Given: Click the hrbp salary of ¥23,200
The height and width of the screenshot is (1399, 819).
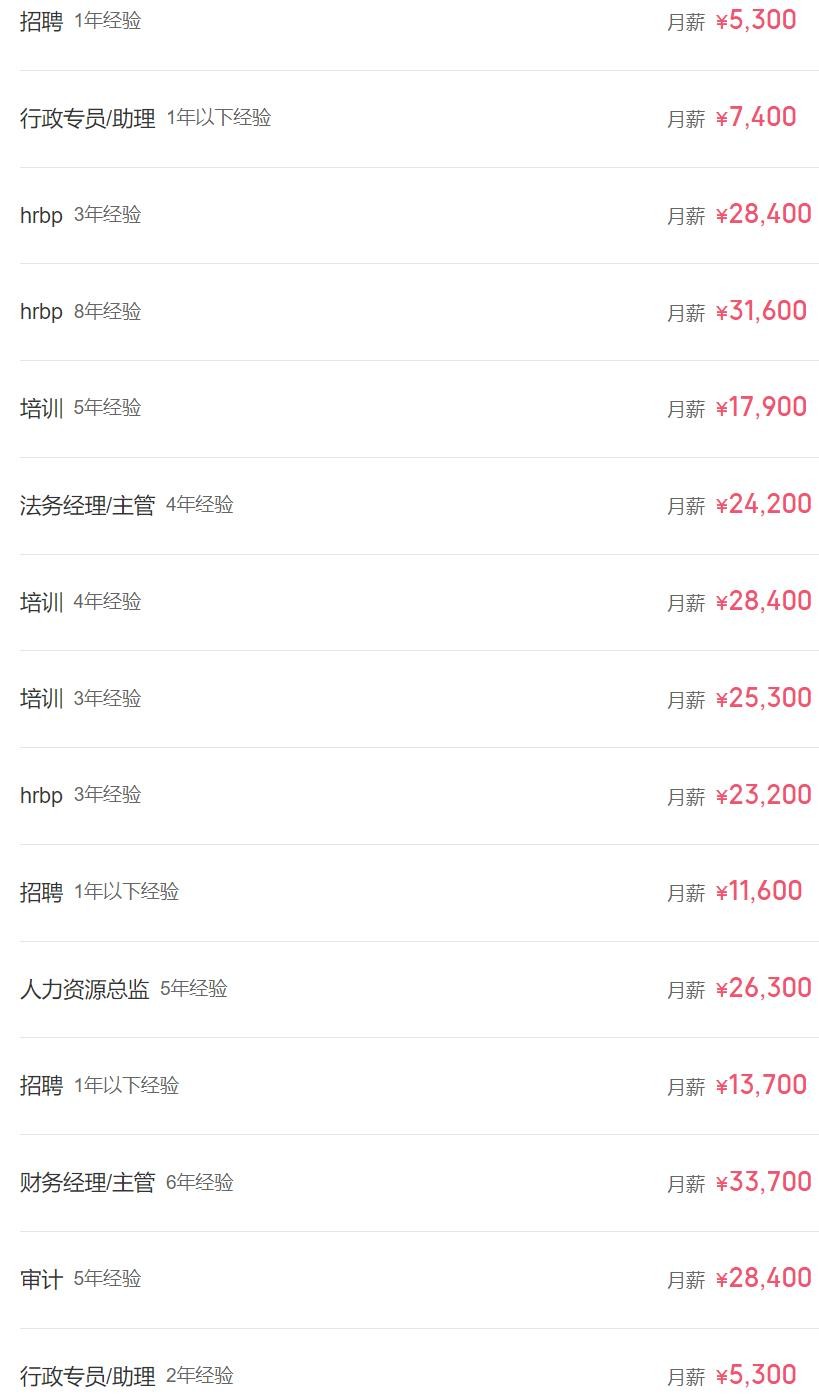Looking at the screenshot, I should [x=764, y=796].
